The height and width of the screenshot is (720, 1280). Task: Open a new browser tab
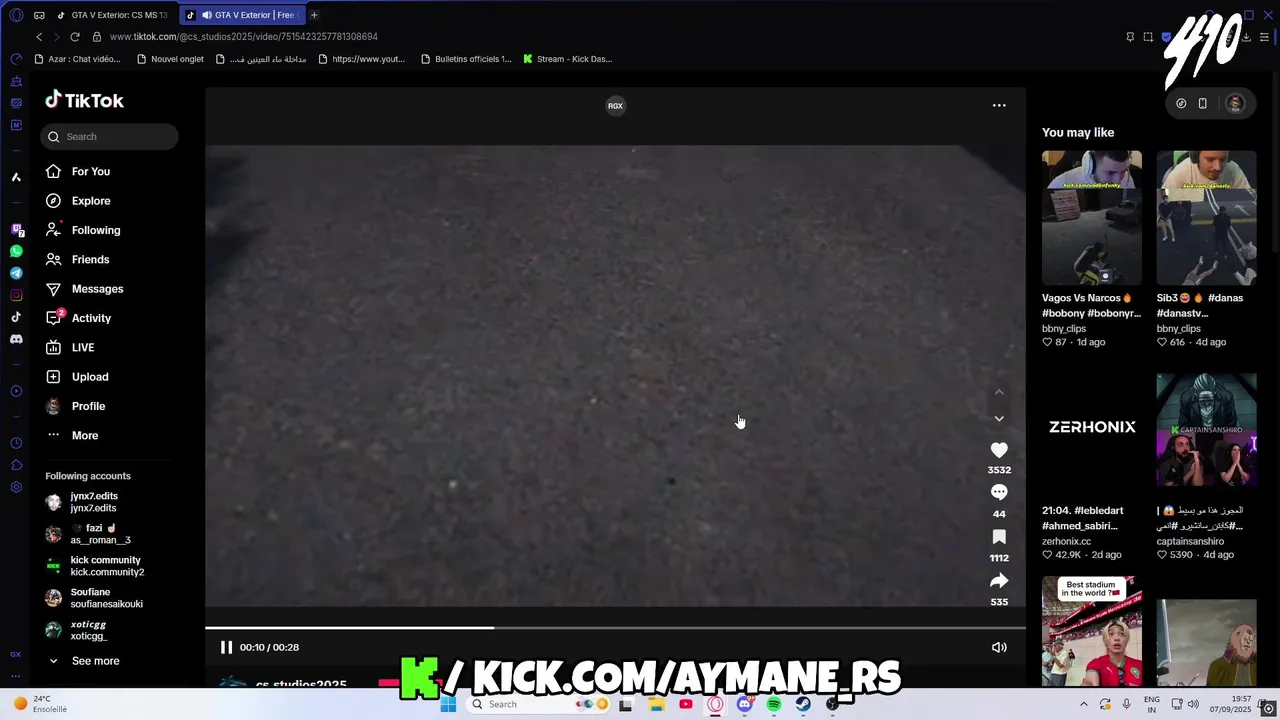pos(314,15)
